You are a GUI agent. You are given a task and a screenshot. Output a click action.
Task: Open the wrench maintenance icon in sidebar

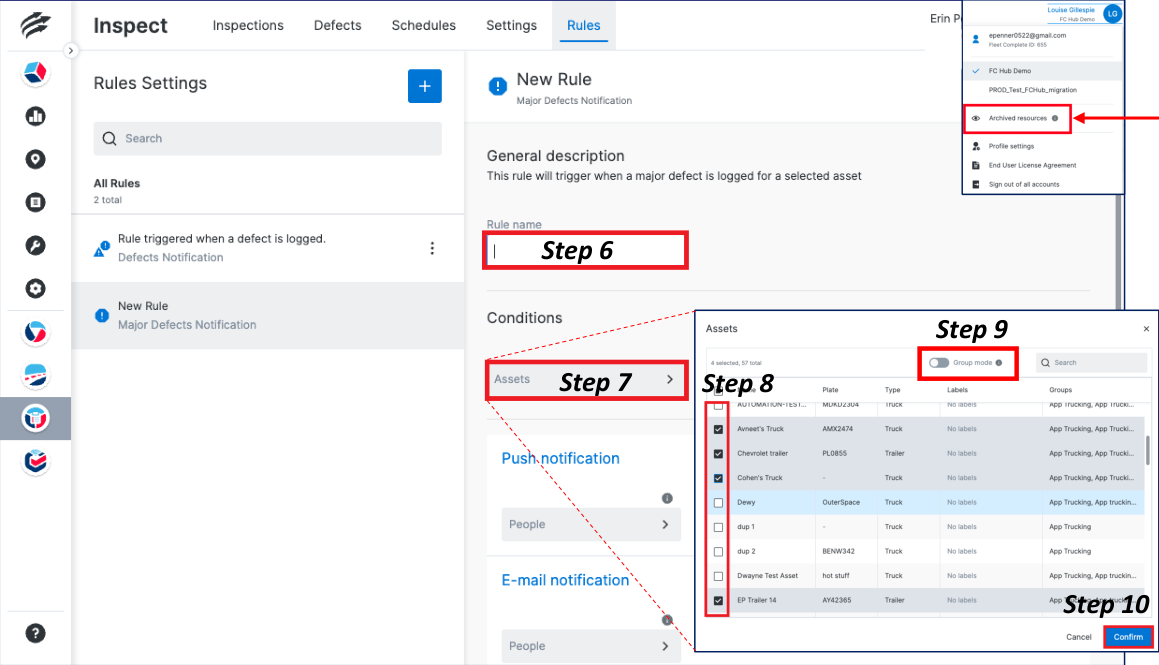point(36,245)
